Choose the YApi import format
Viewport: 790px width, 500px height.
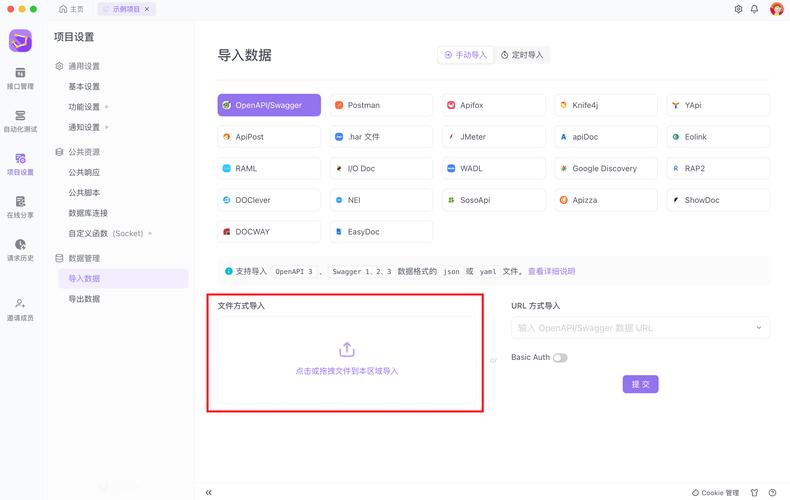click(718, 105)
